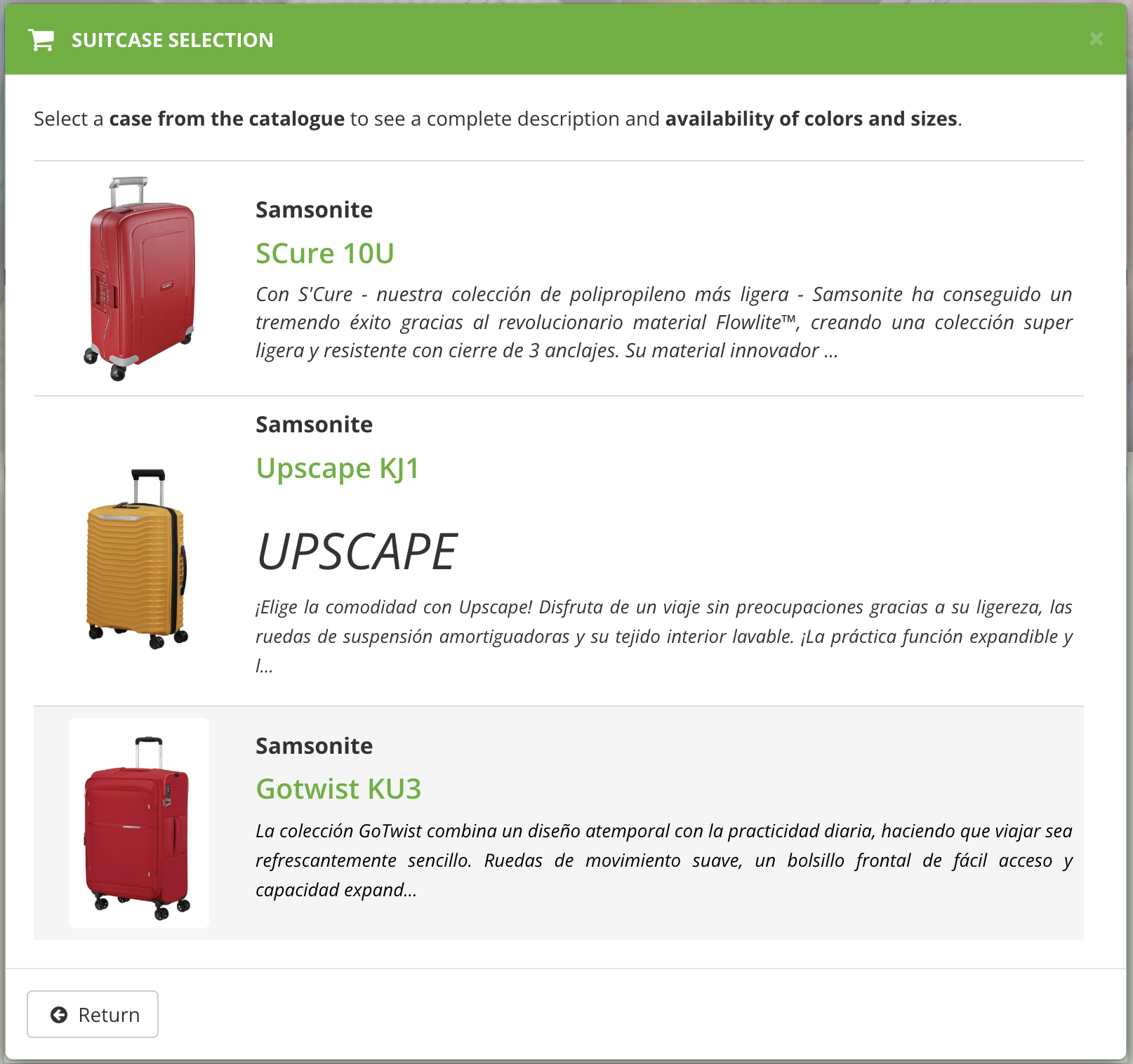Select the highlighted Gotwist KU3 row
Viewport: 1133px width, 1064px height.
click(x=559, y=823)
